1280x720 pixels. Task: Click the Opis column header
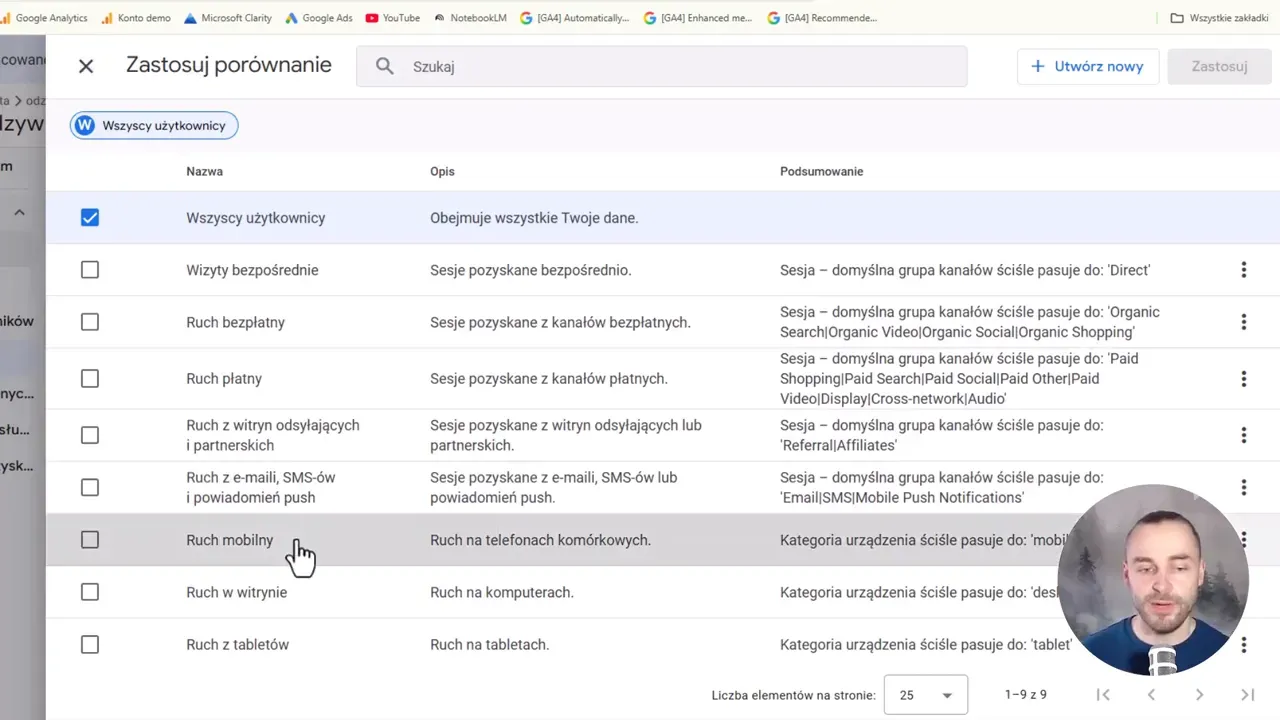[x=442, y=171]
